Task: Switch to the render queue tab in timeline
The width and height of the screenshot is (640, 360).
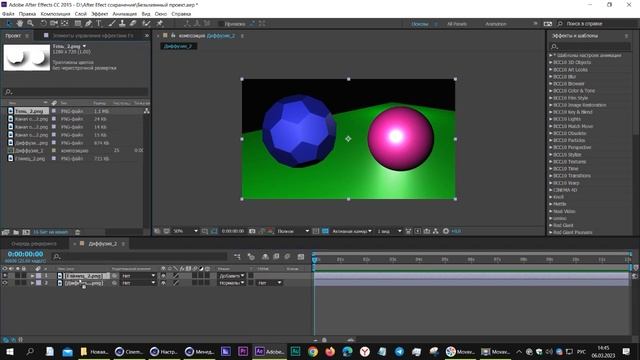Action: (34, 244)
